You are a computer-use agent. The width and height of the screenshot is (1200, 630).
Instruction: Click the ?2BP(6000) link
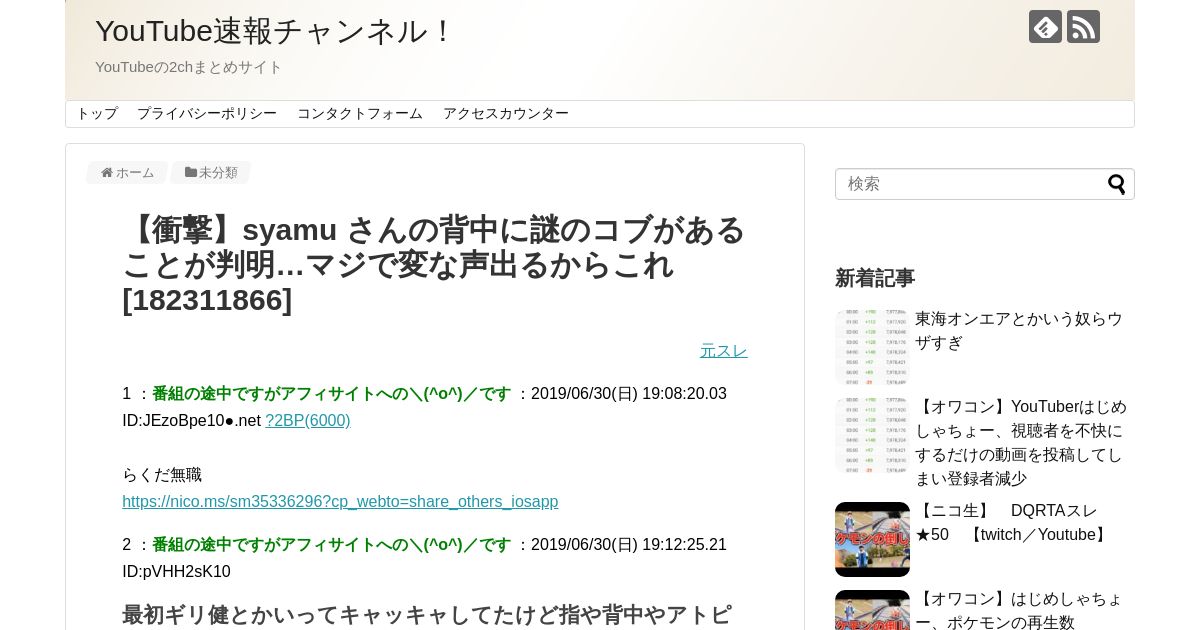click(308, 421)
